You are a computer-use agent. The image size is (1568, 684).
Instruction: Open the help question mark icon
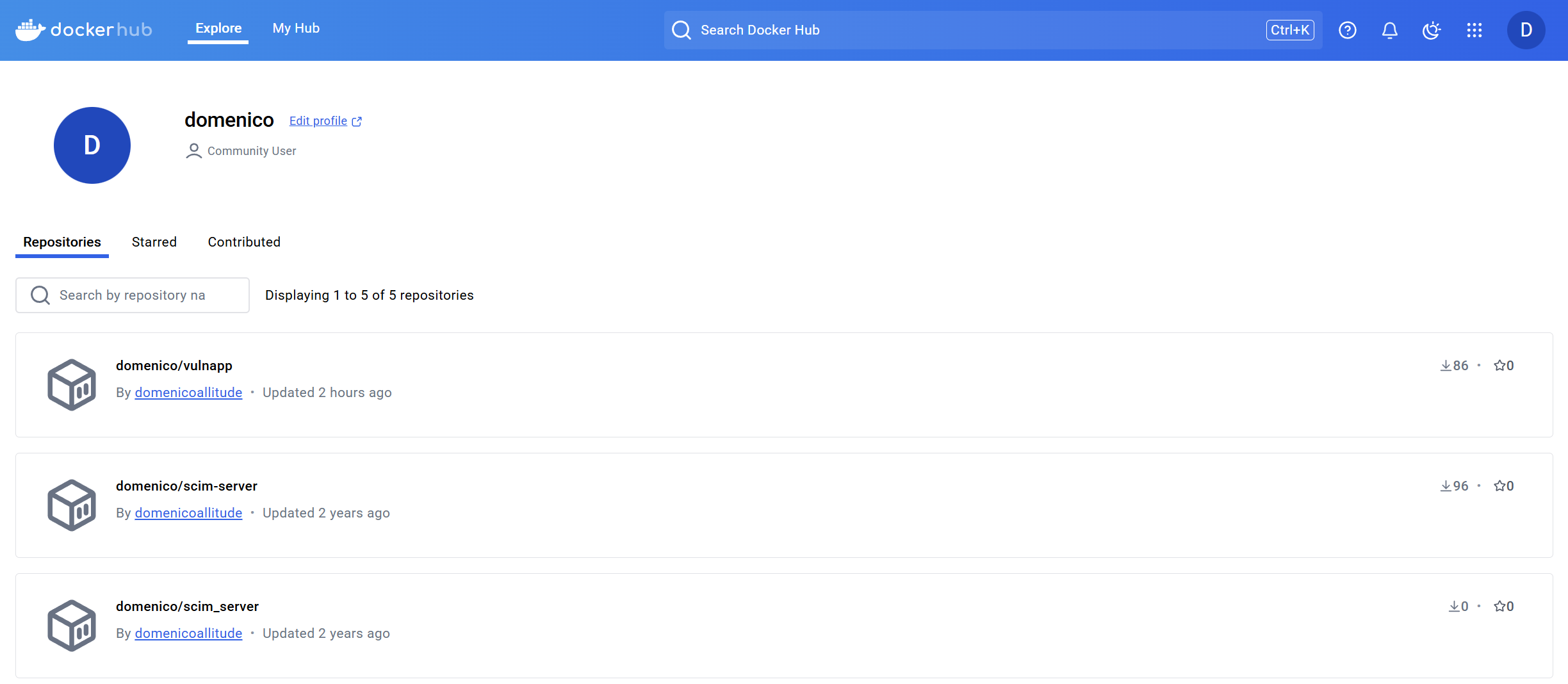coord(1347,30)
